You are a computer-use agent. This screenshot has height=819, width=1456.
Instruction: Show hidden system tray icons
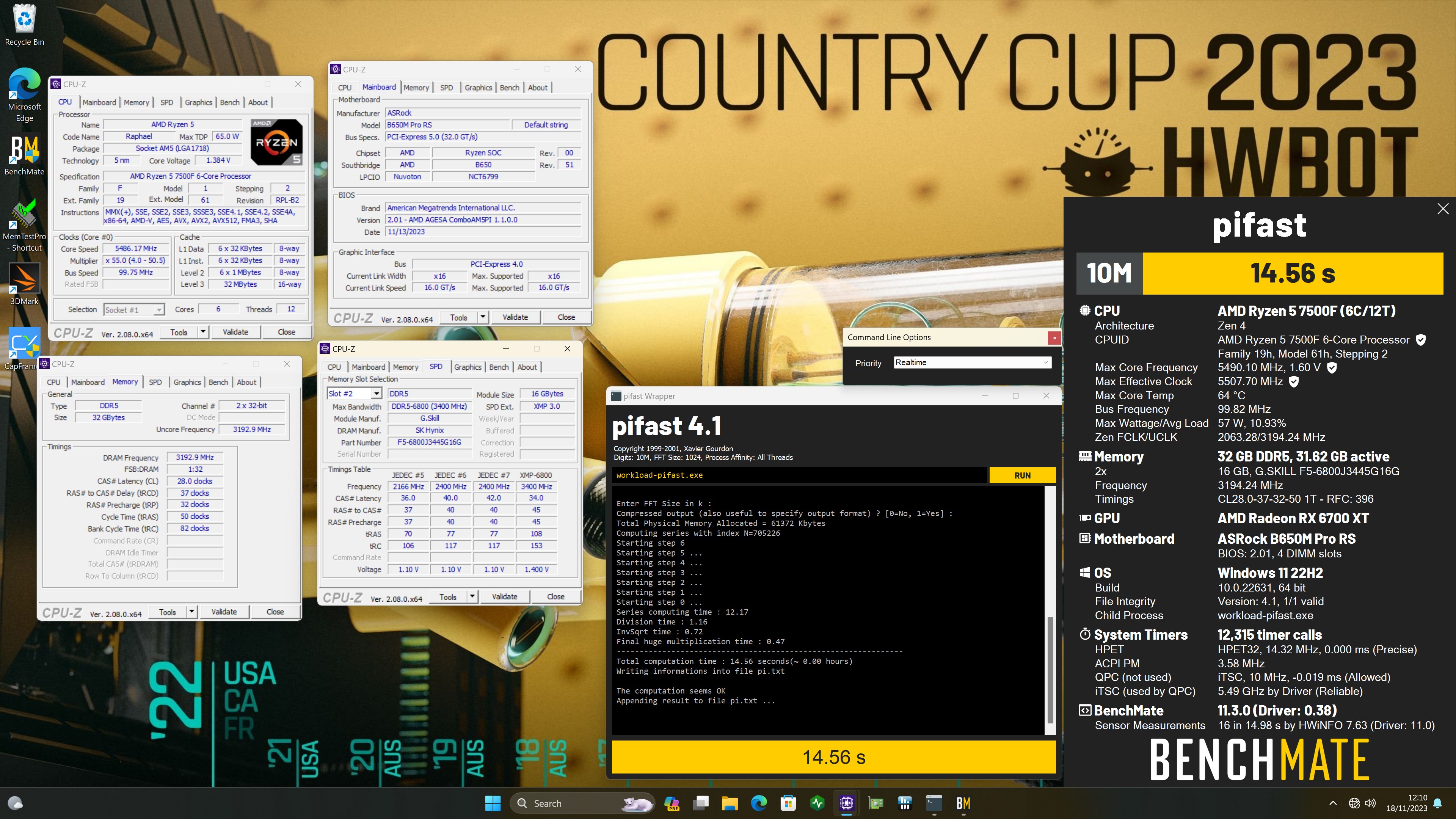[1333, 803]
